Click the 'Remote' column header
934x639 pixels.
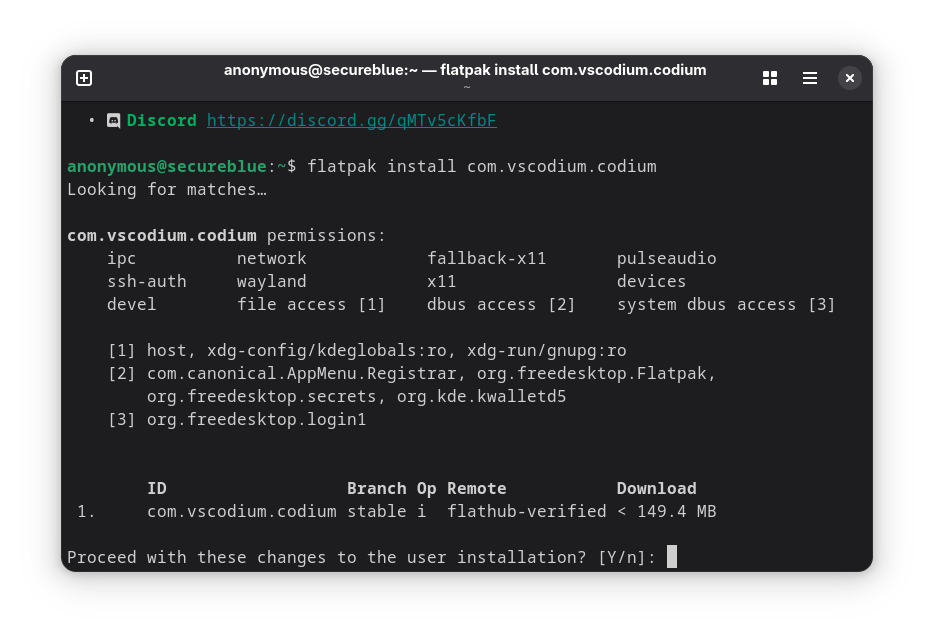pos(477,488)
